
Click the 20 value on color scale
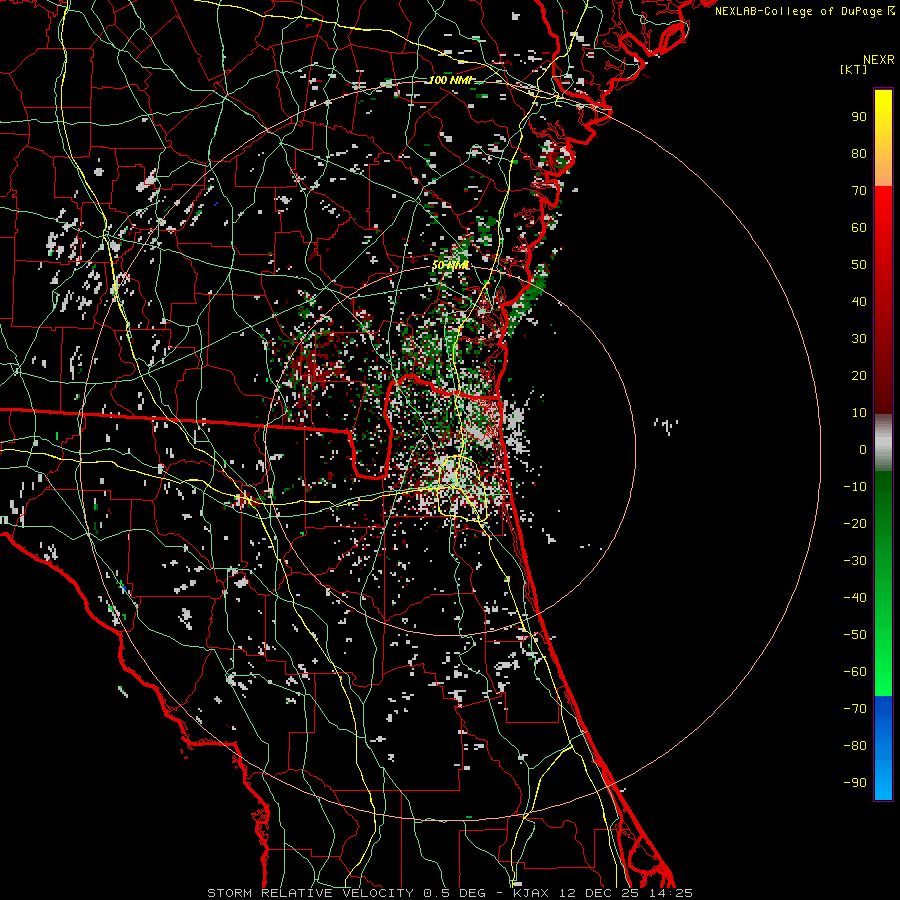pyautogui.click(x=859, y=376)
